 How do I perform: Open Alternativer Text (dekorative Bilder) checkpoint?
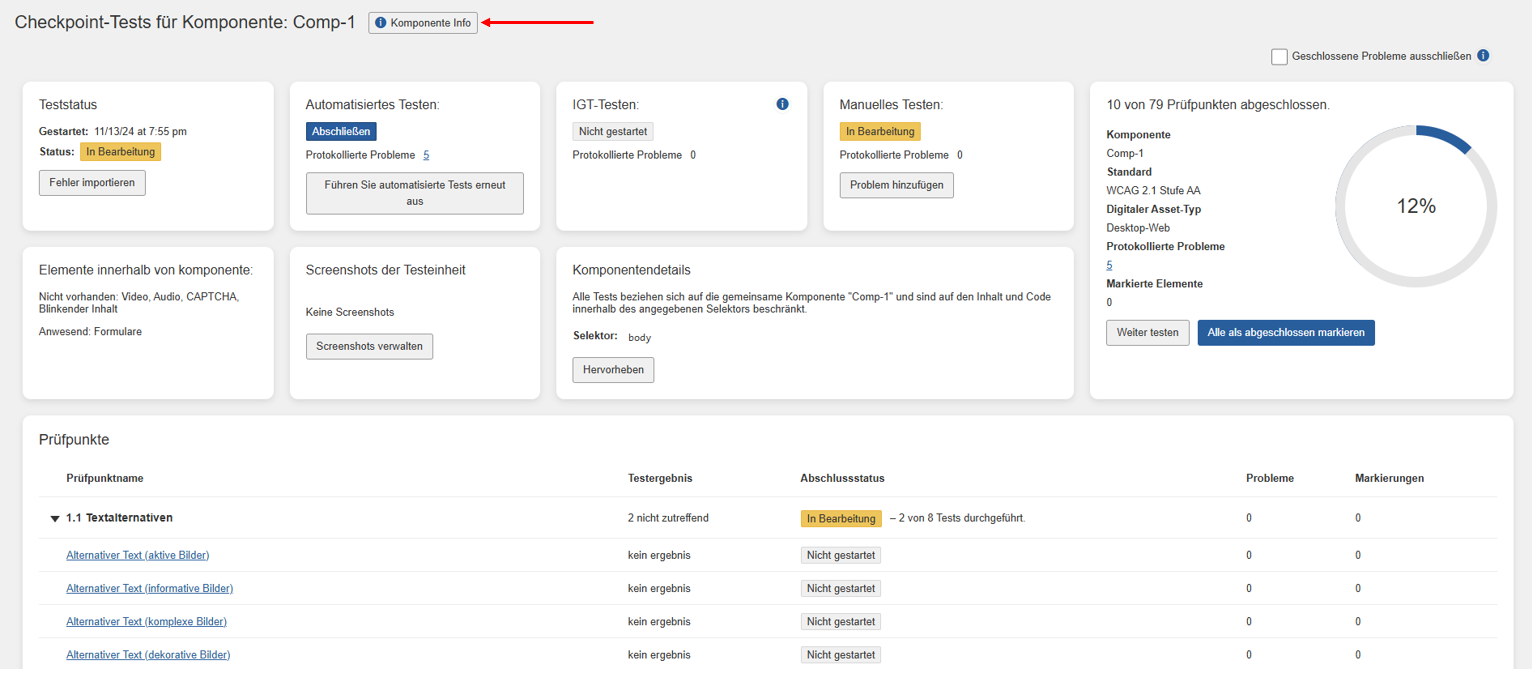click(148, 655)
